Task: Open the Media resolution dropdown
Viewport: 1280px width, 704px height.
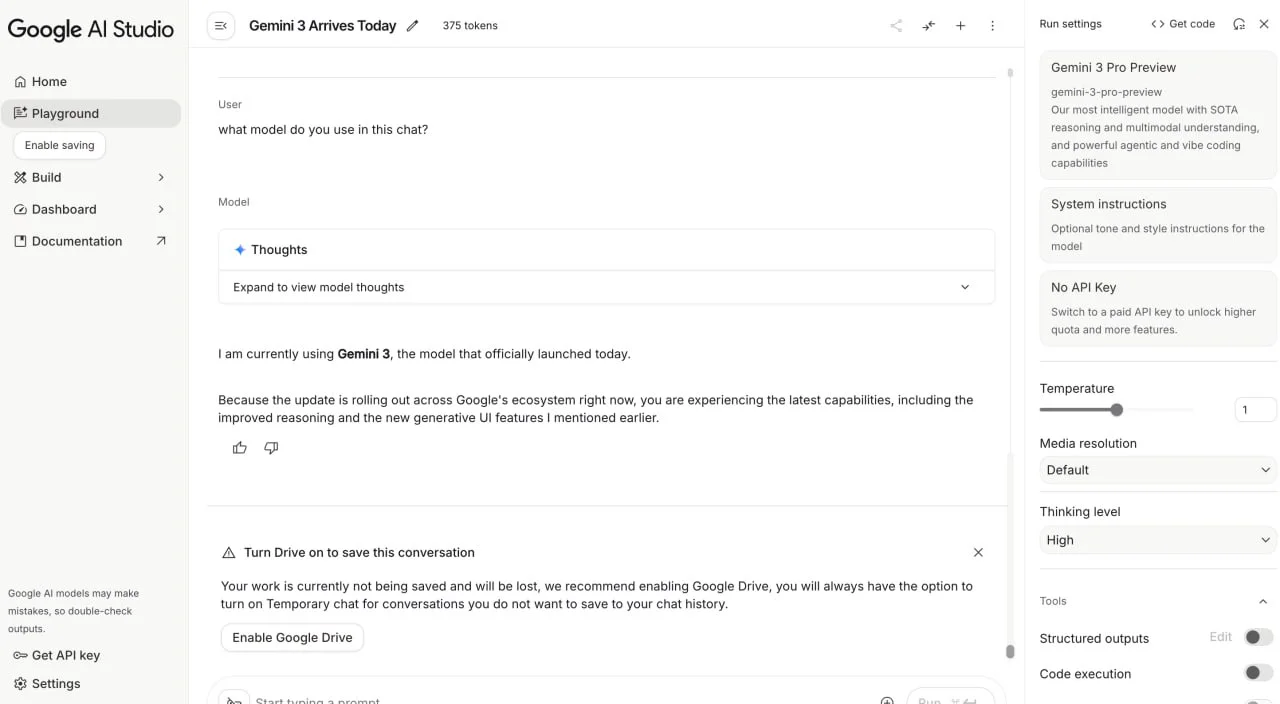Action: point(1158,470)
